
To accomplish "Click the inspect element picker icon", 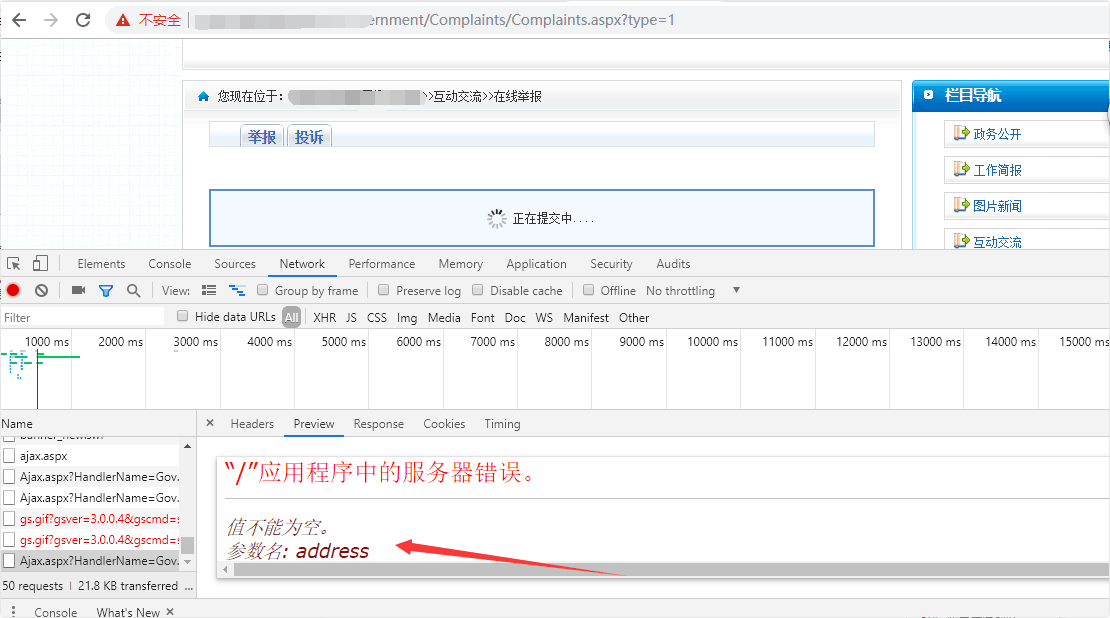I will [14, 264].
